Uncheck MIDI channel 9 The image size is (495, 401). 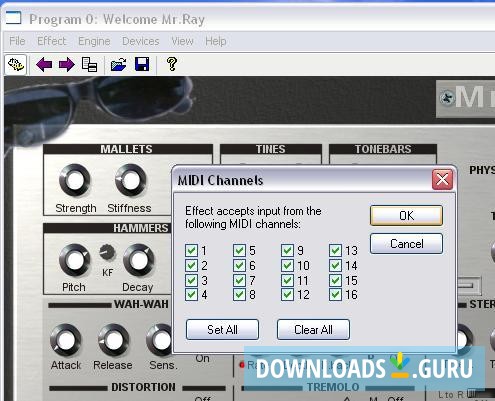pyautogui.click(x=287, y=250)
